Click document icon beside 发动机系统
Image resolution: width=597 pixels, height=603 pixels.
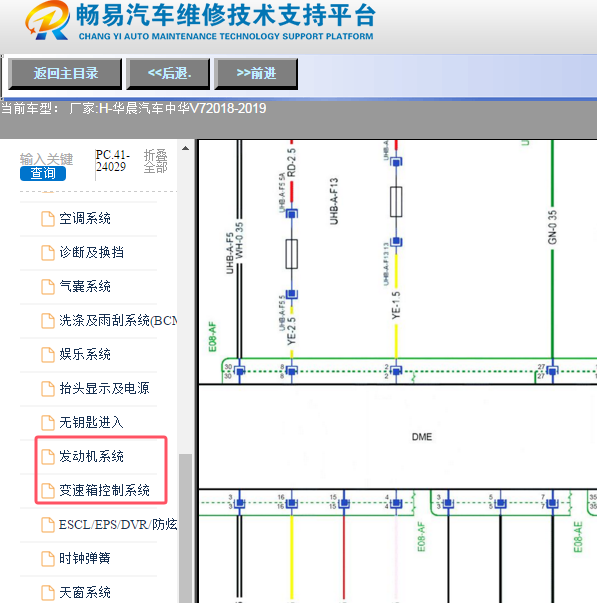(x=48, y=456)
